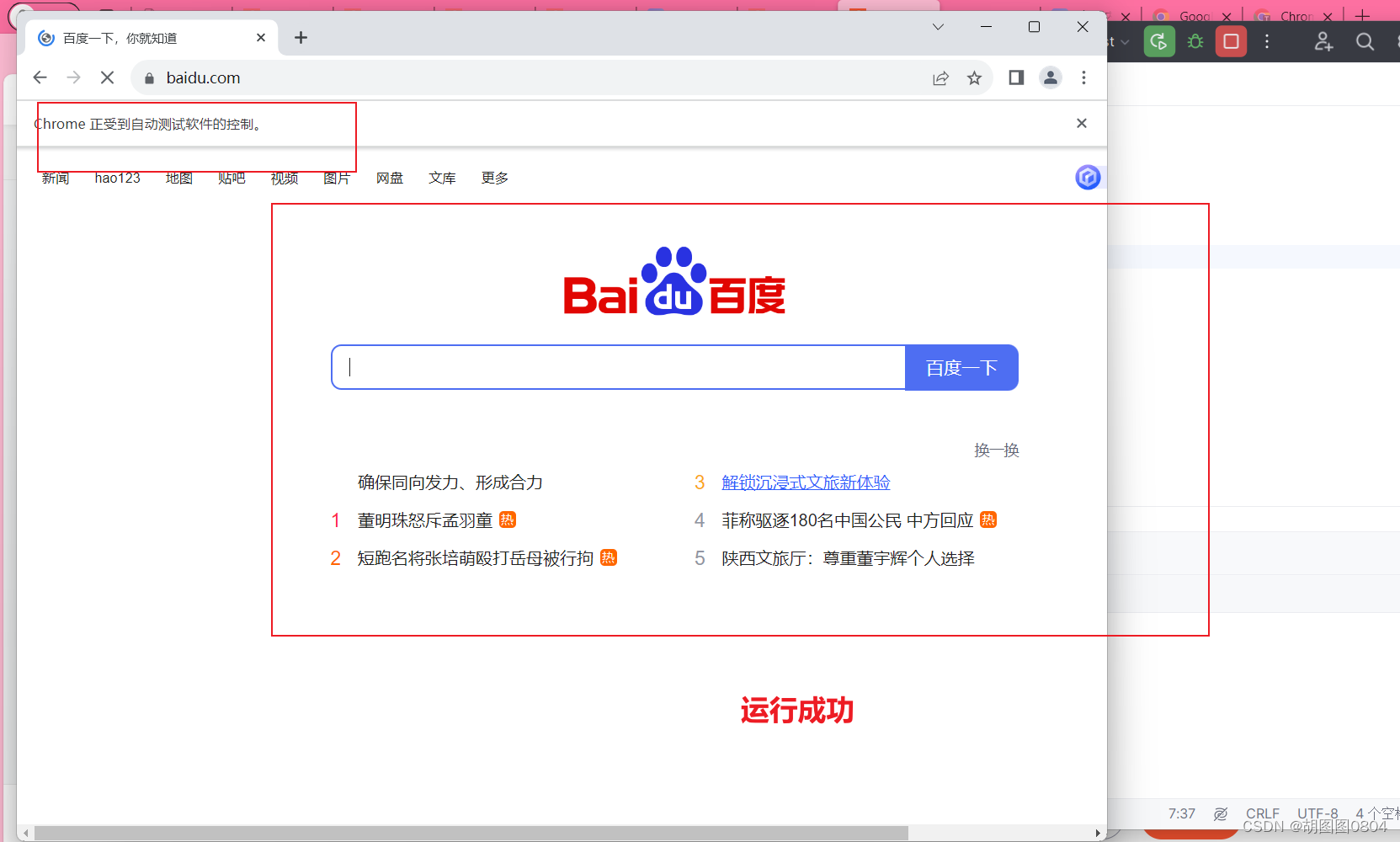Click the search magnifier icon in IDE
The image size is (1400, 842).
tap(1365, 41)
